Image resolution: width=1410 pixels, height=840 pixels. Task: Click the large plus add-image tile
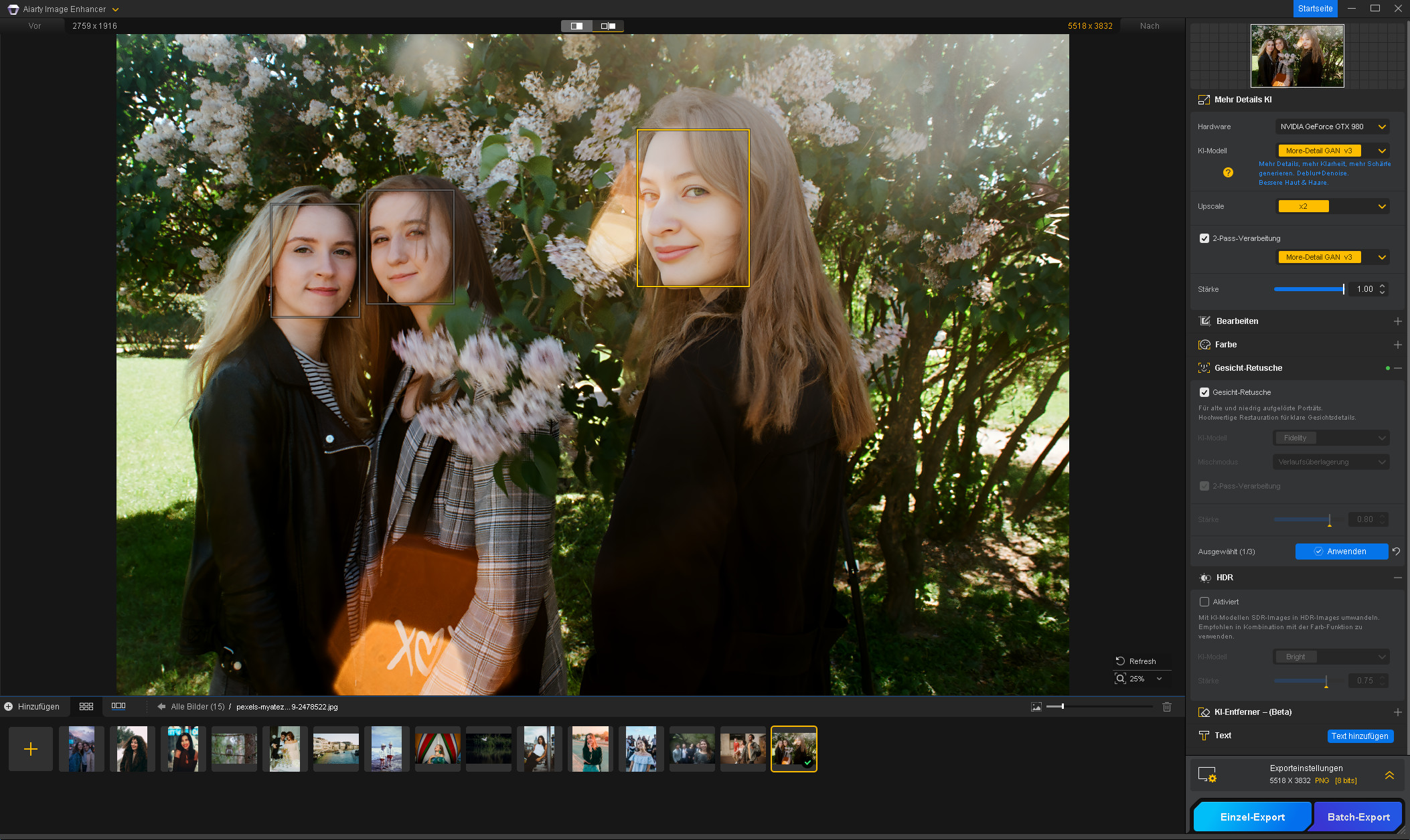[31, 748]
